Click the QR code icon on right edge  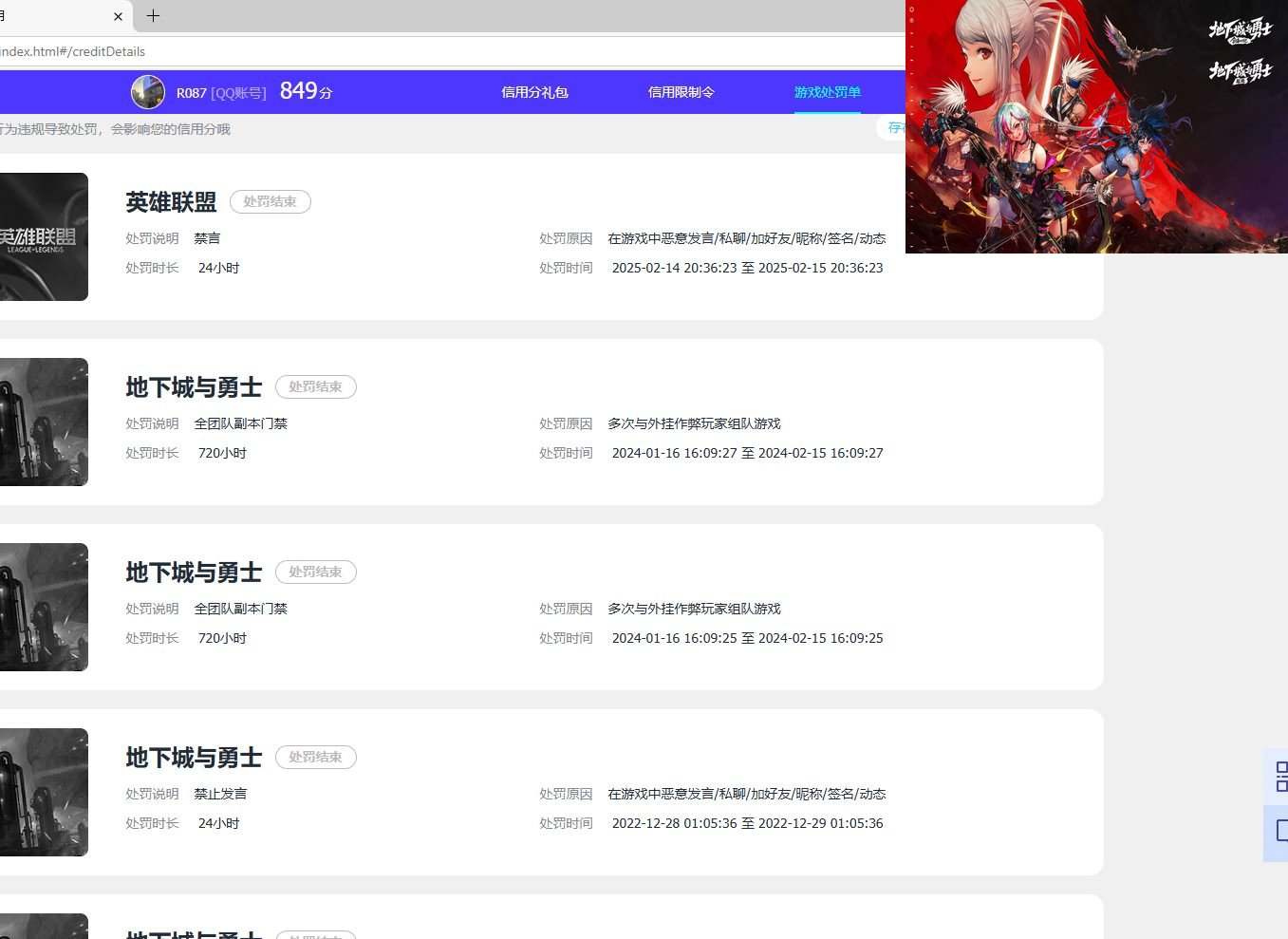(1280, 776)
